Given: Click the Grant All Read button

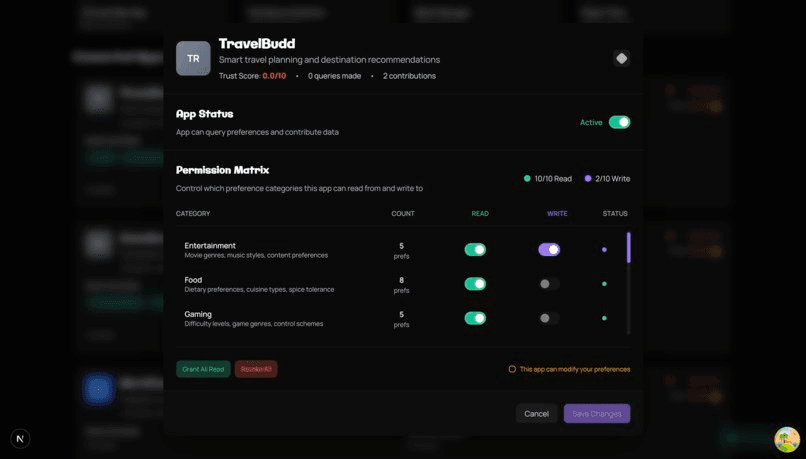Looking at the screenshot, I should tap(203, 369).
